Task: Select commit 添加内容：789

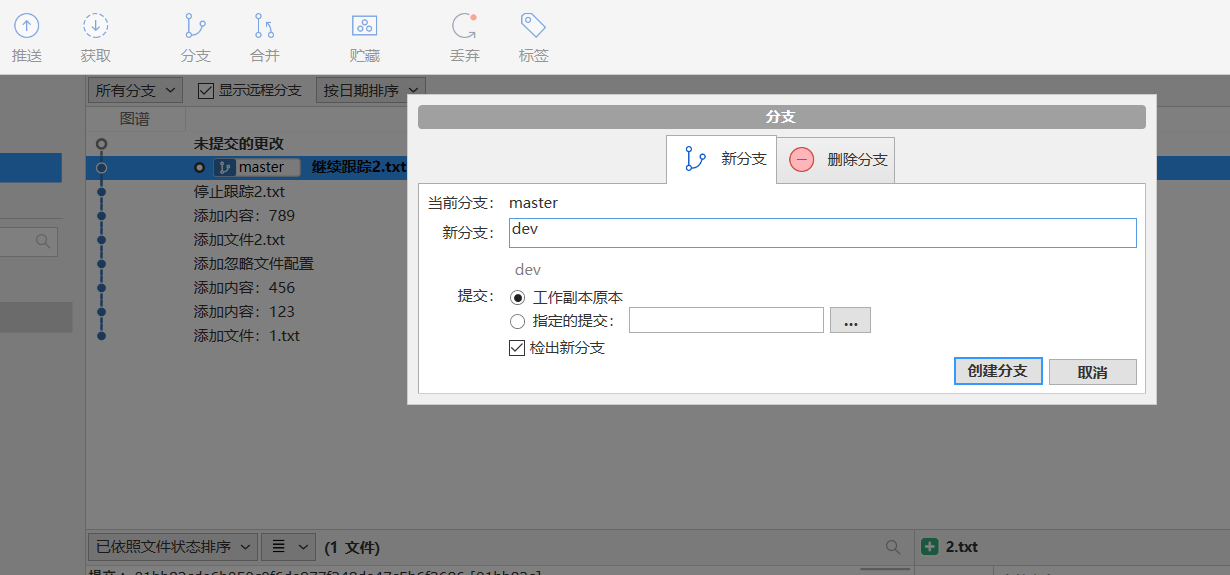Action: click(244, 215)
